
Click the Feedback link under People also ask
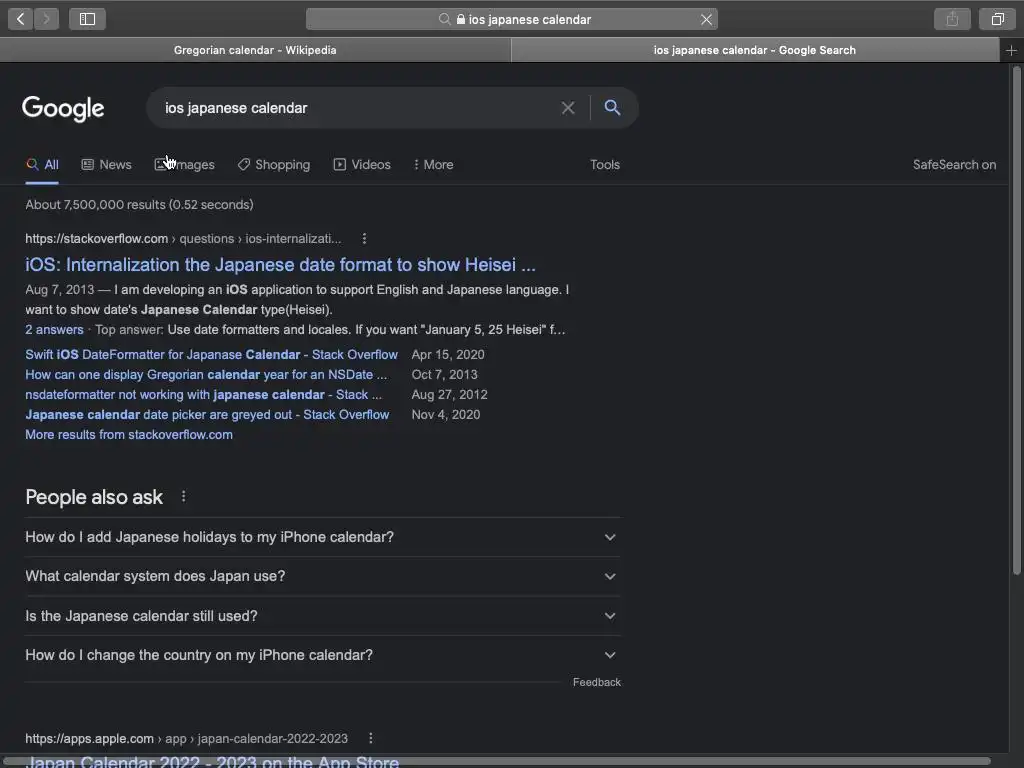coord(597,682)
